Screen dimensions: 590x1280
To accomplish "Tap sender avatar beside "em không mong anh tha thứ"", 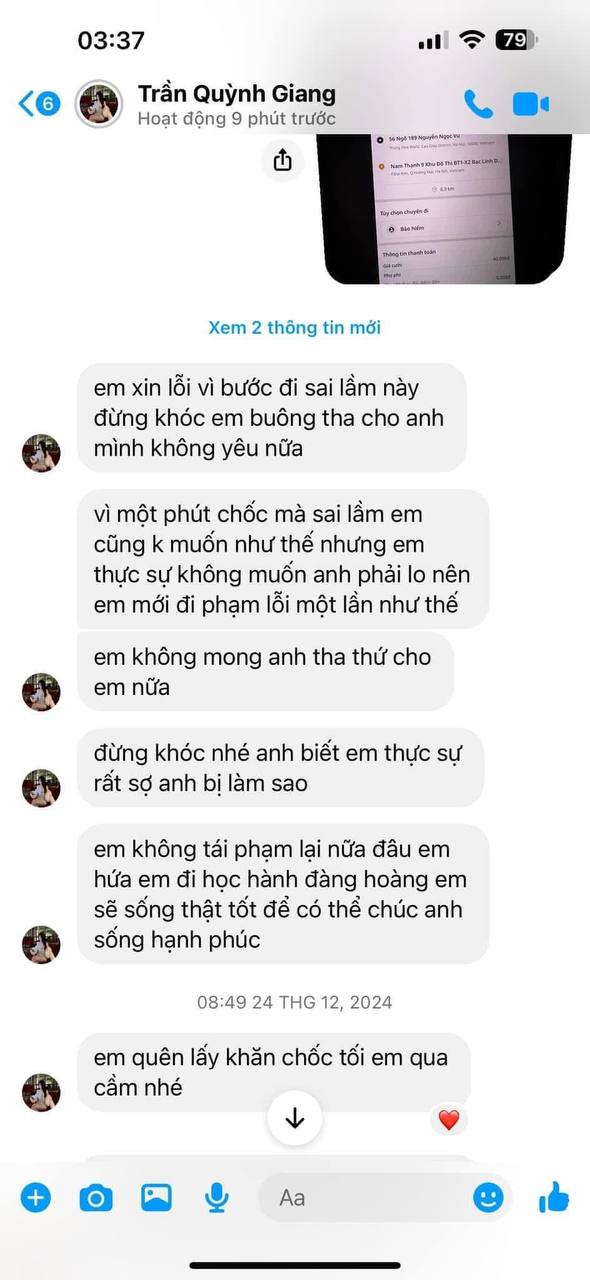I will coord(41,691).
